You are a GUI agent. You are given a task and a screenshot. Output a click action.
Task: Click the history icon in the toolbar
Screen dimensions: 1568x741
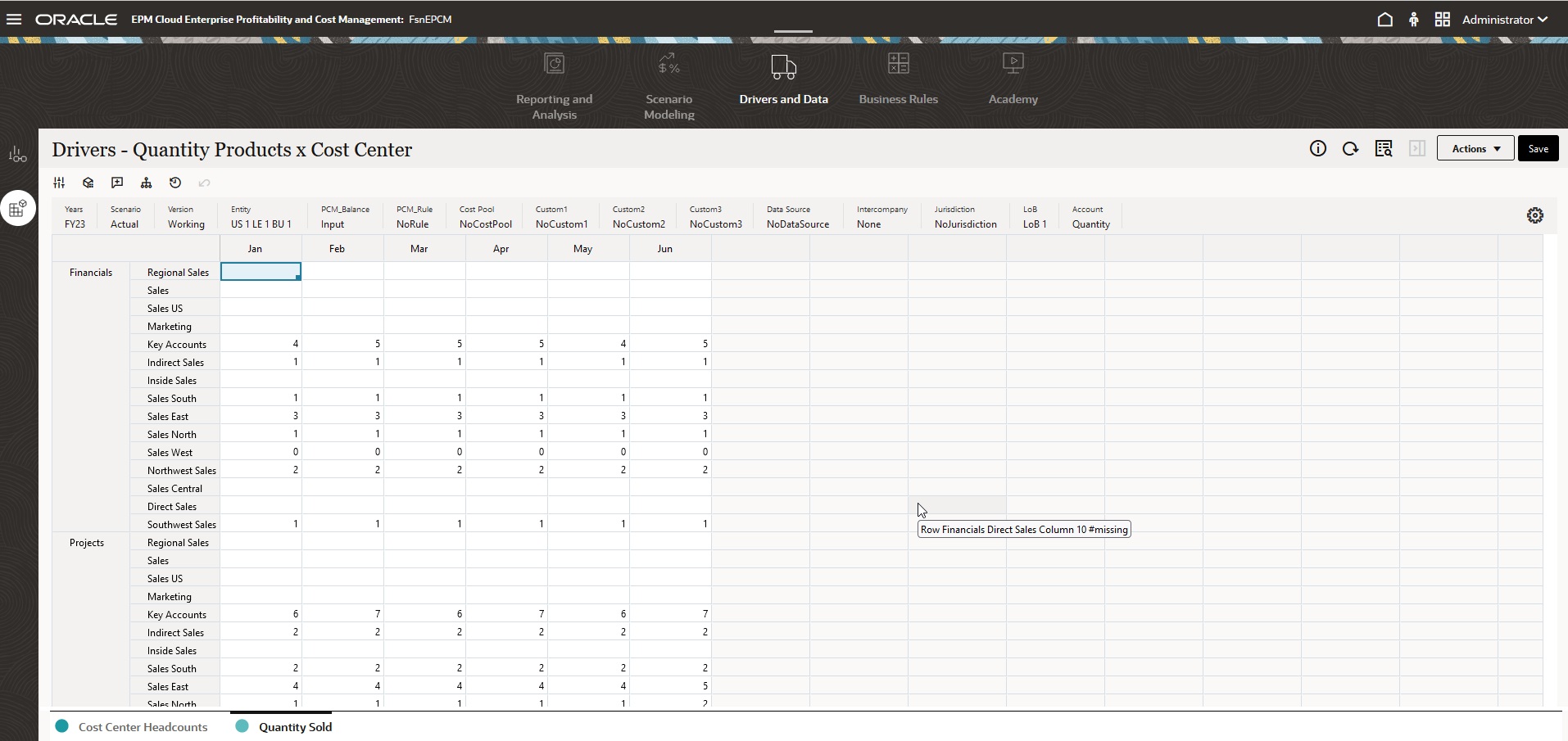175,182
